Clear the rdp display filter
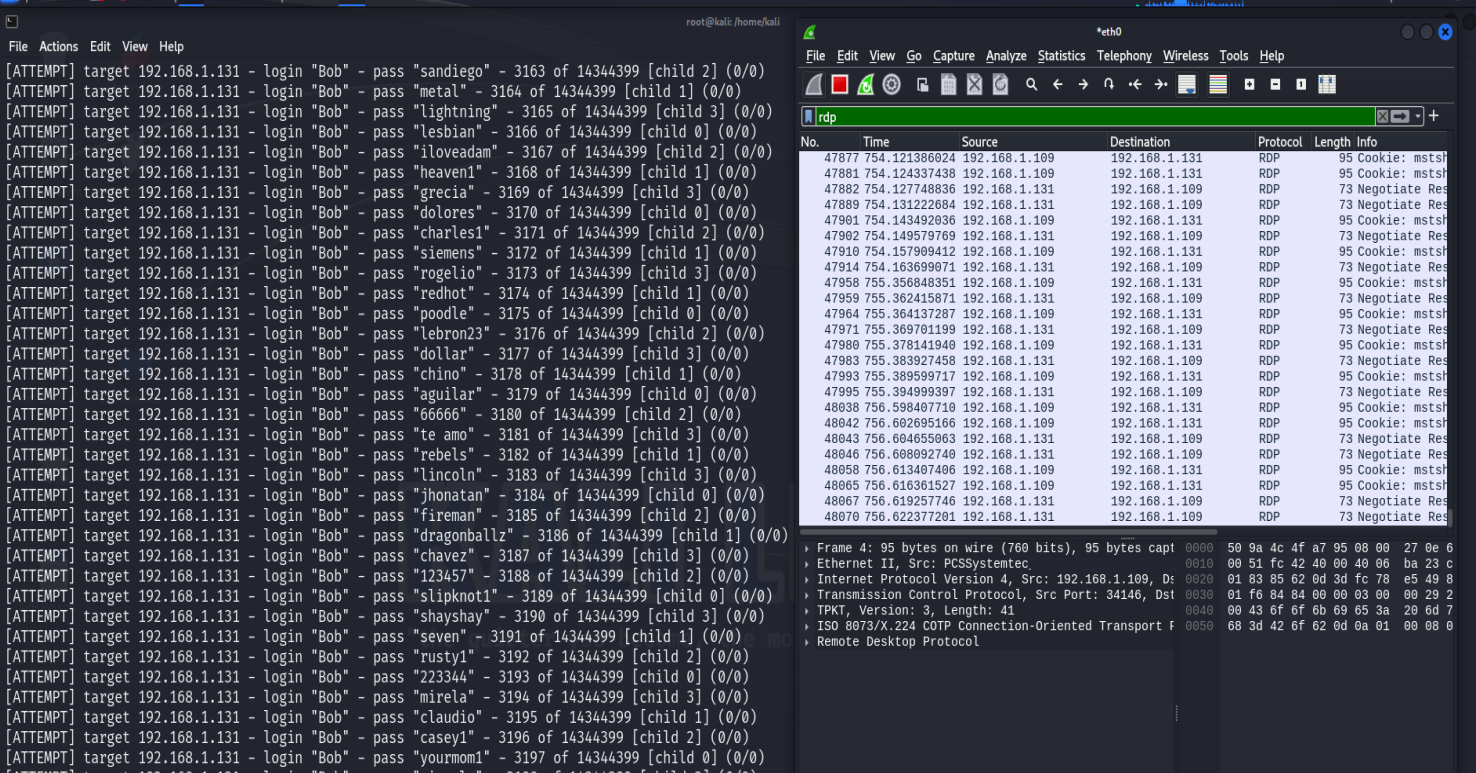Viewport: 1476px width, 773px height. tap(1382, 117)
